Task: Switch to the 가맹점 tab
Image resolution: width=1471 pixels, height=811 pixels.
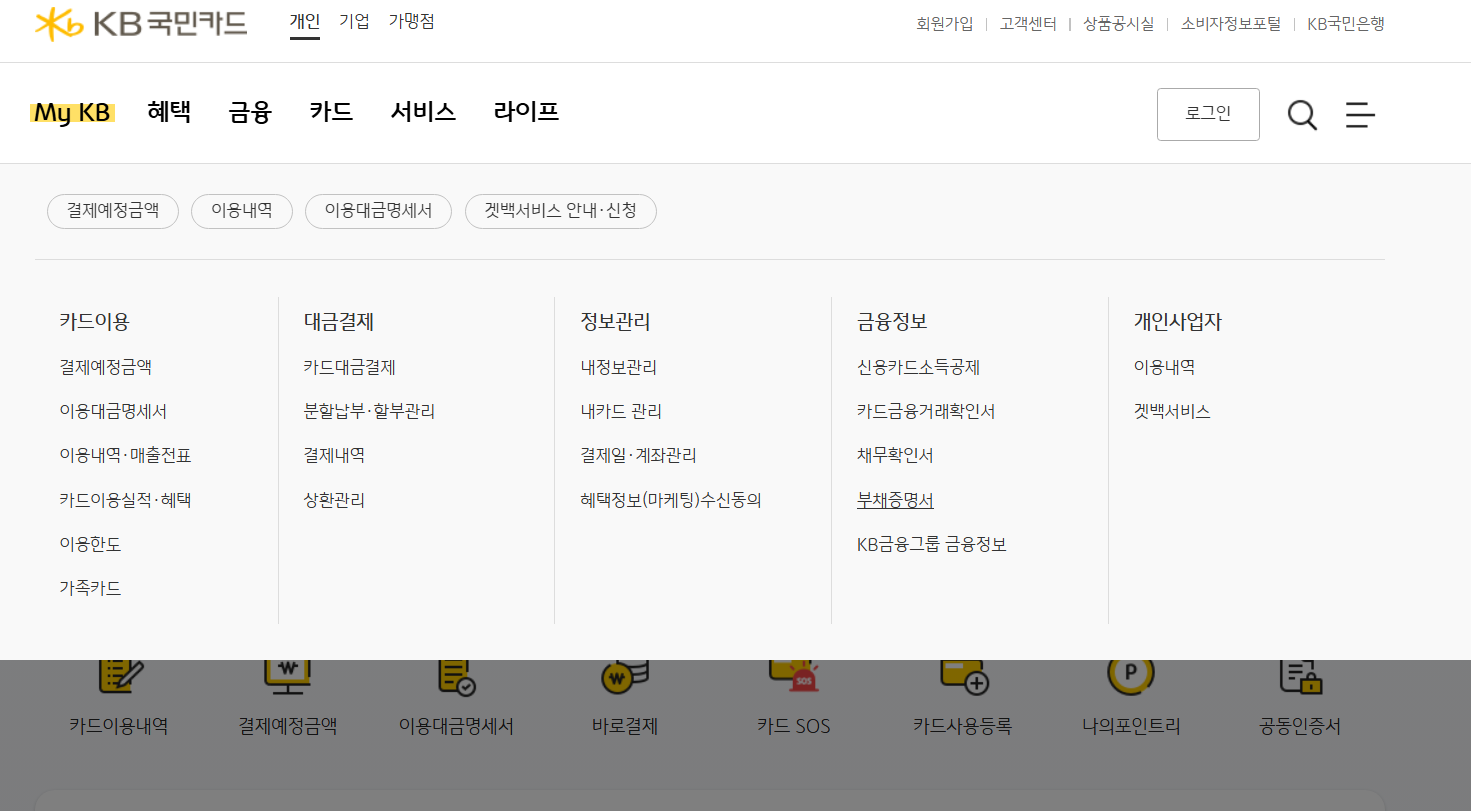Action: tap(411, 21)
